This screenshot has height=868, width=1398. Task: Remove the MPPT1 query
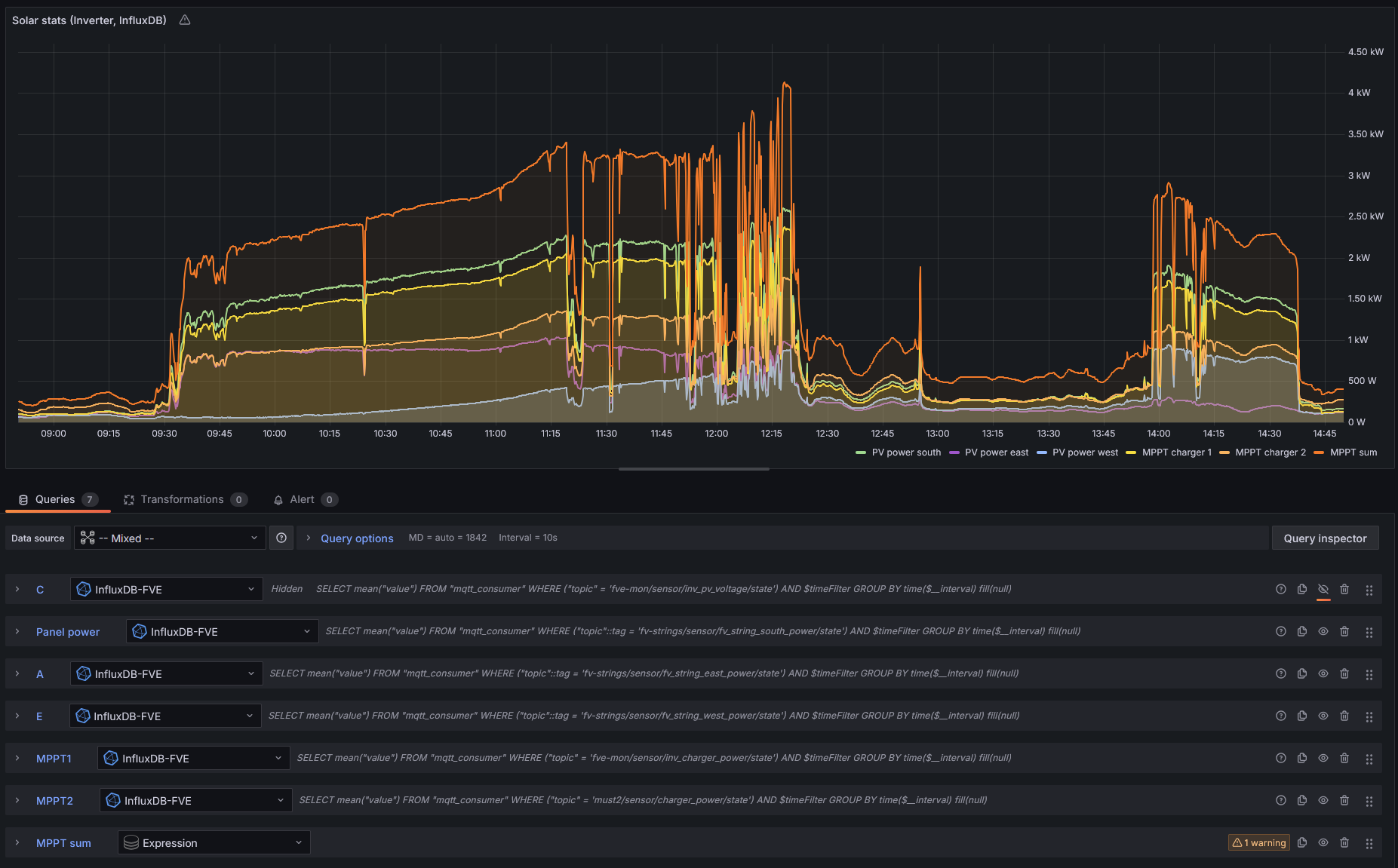pyautogui.click(x=1344, y=758)
